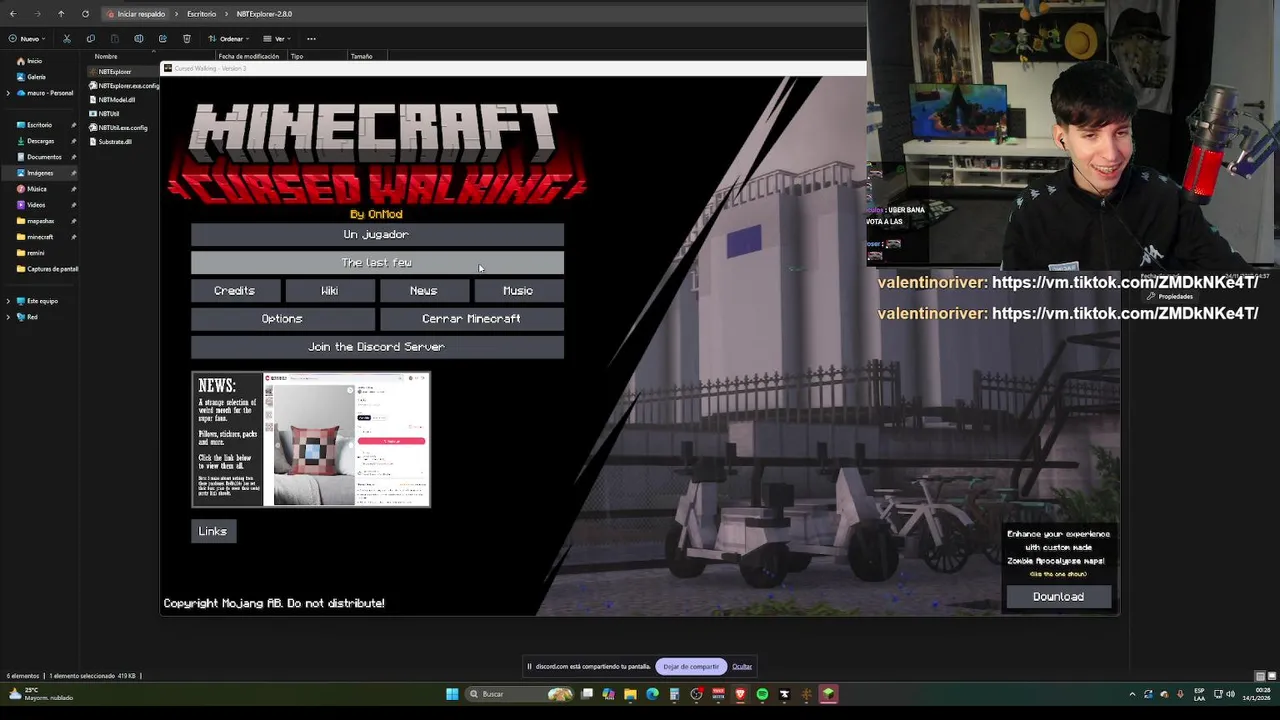Open Microsoft Edge from taskbar

click(652, 694)
